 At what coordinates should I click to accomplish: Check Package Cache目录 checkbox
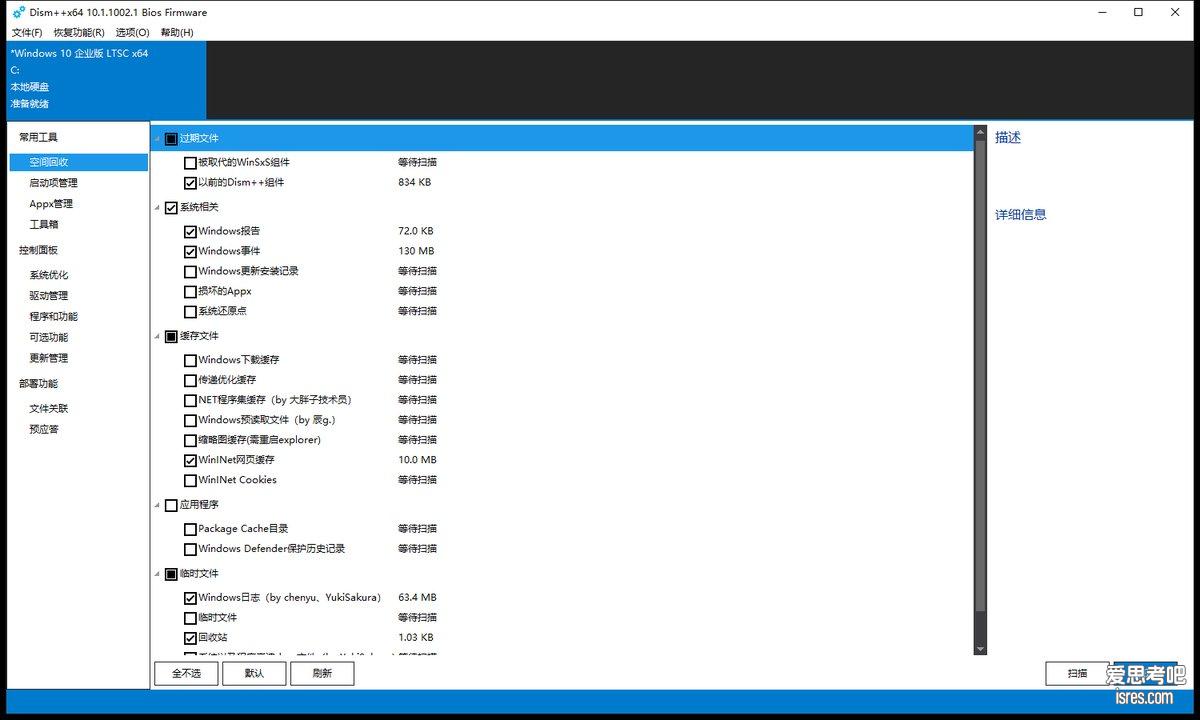[190, 530]
